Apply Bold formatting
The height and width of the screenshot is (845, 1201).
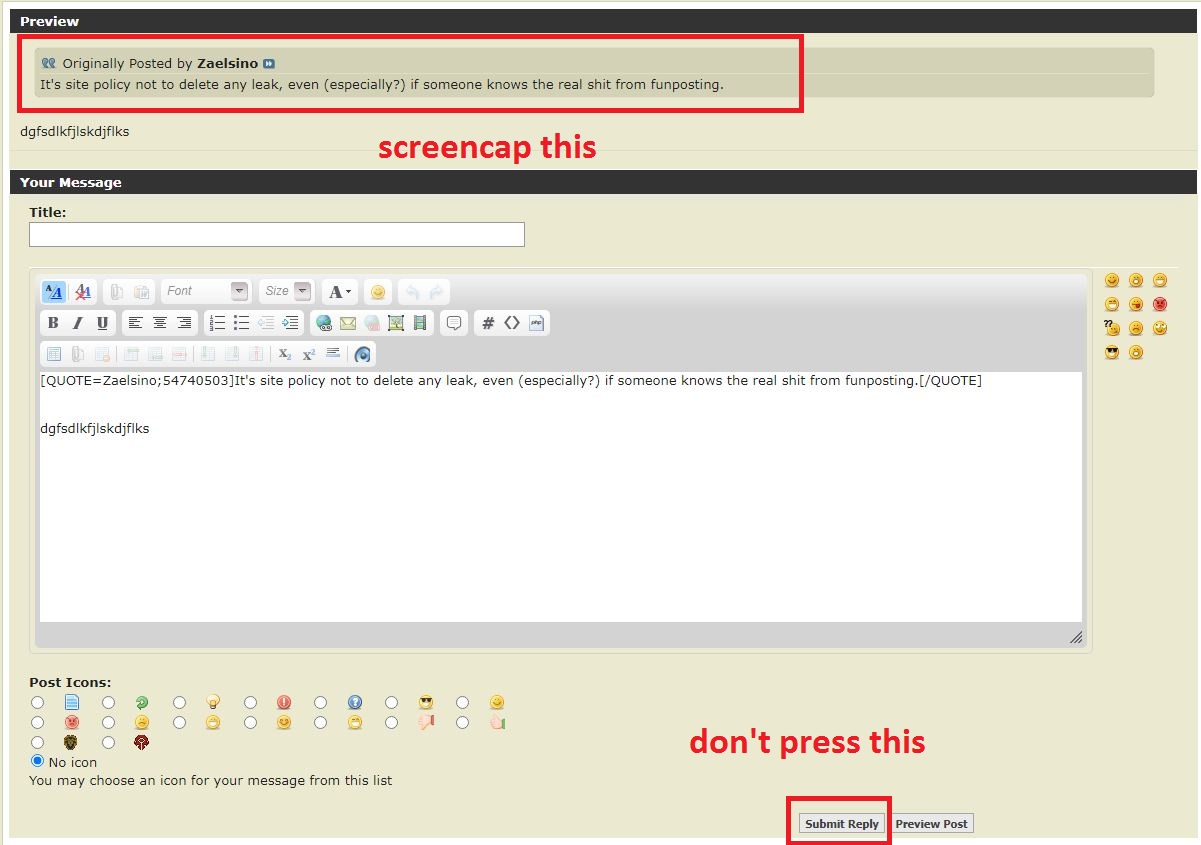click(53, 323)
